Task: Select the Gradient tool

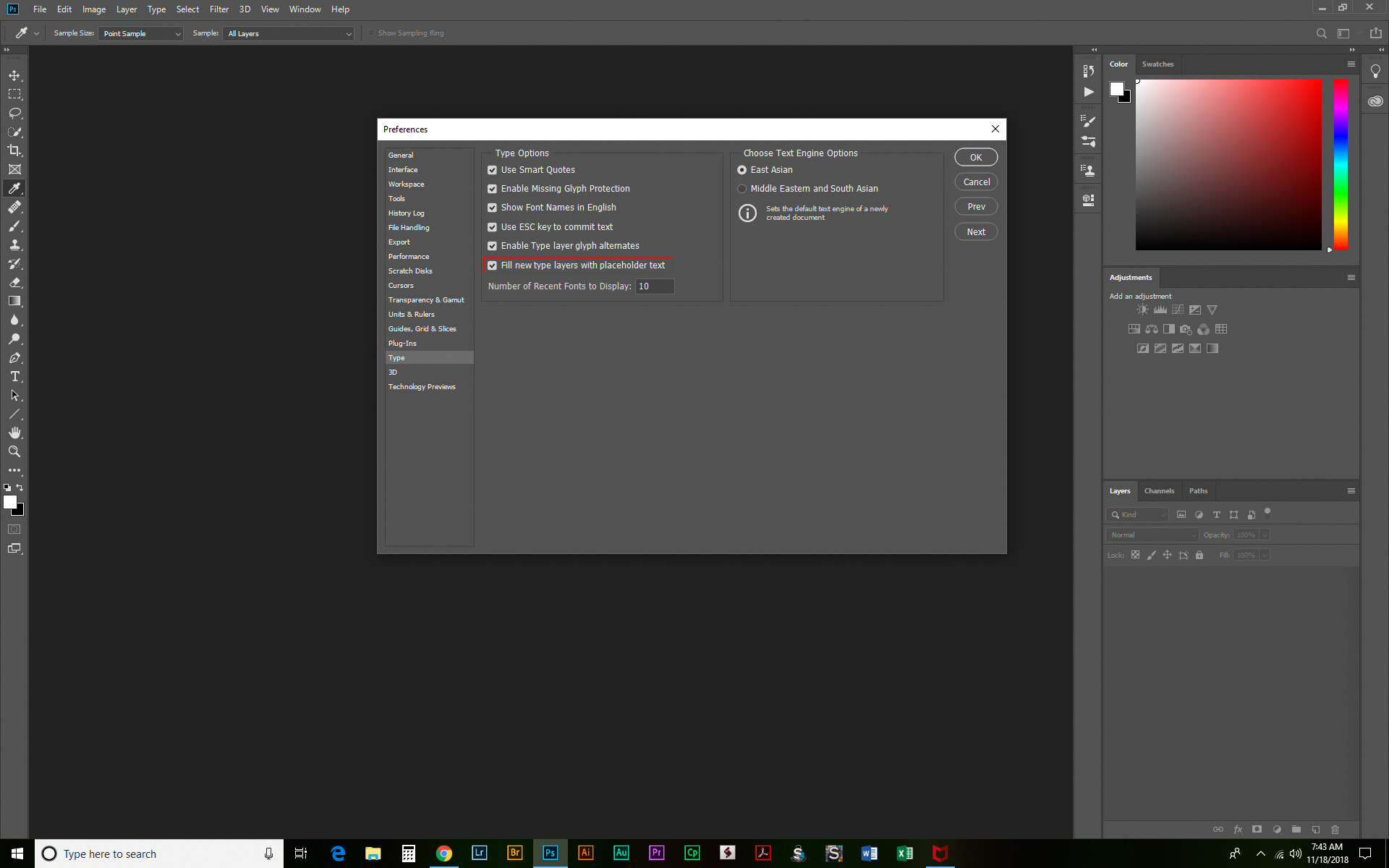Action: 14,301
